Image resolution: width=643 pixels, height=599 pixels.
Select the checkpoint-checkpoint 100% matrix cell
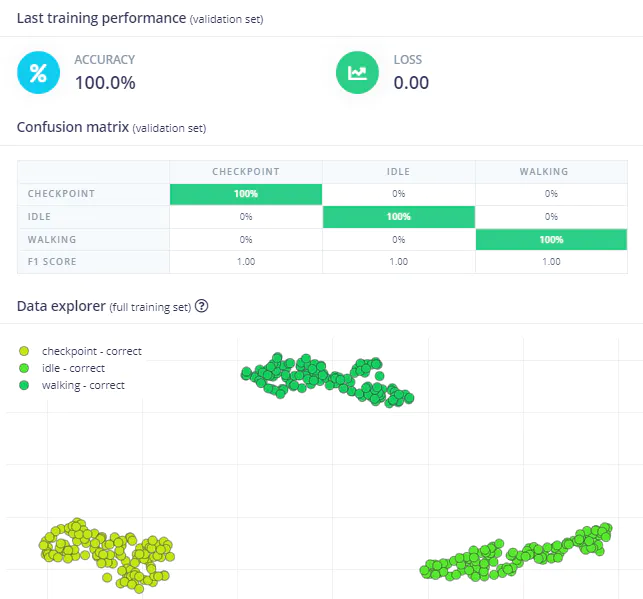coord(246,194)
